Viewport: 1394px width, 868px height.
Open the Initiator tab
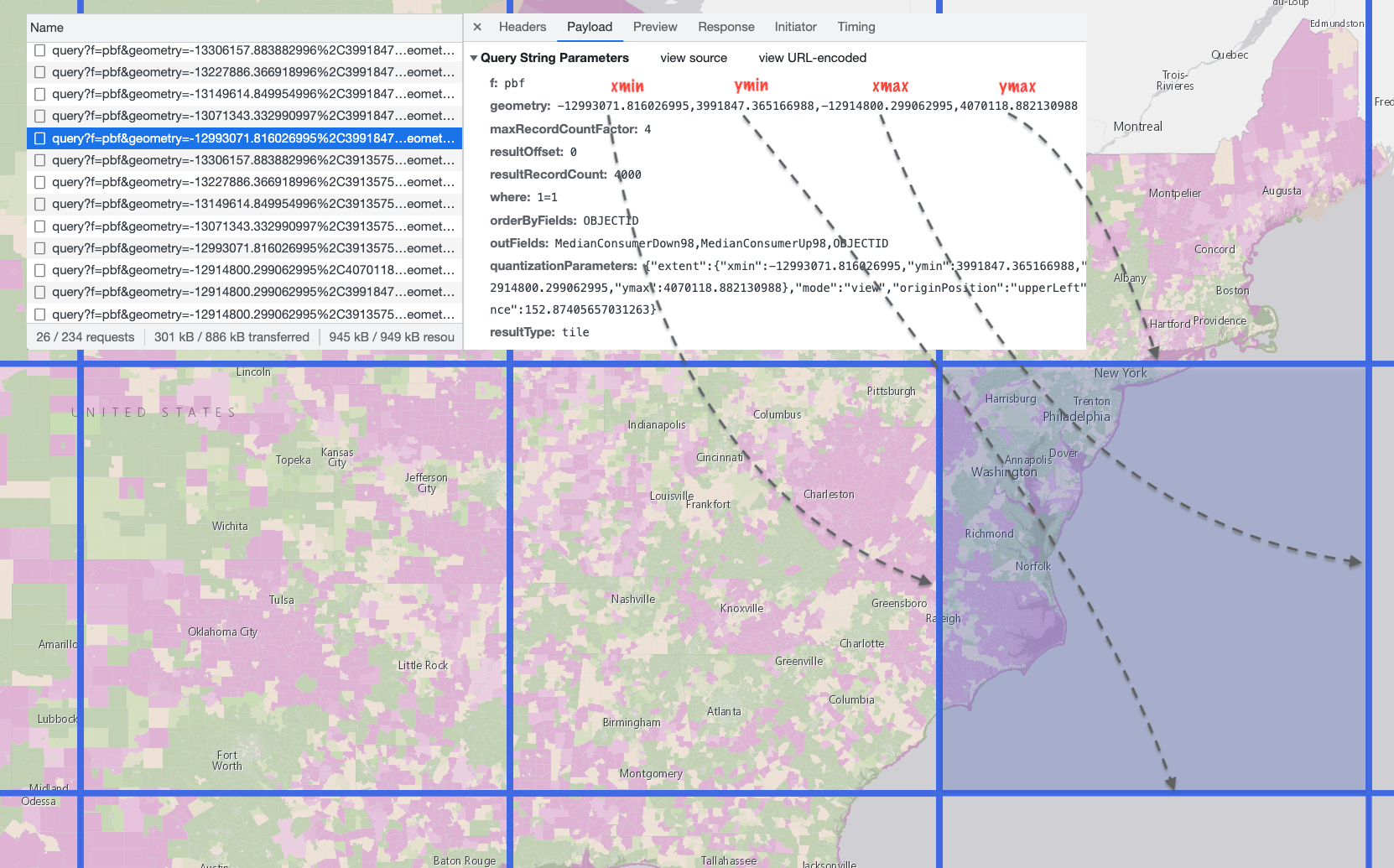click(795, 27)
